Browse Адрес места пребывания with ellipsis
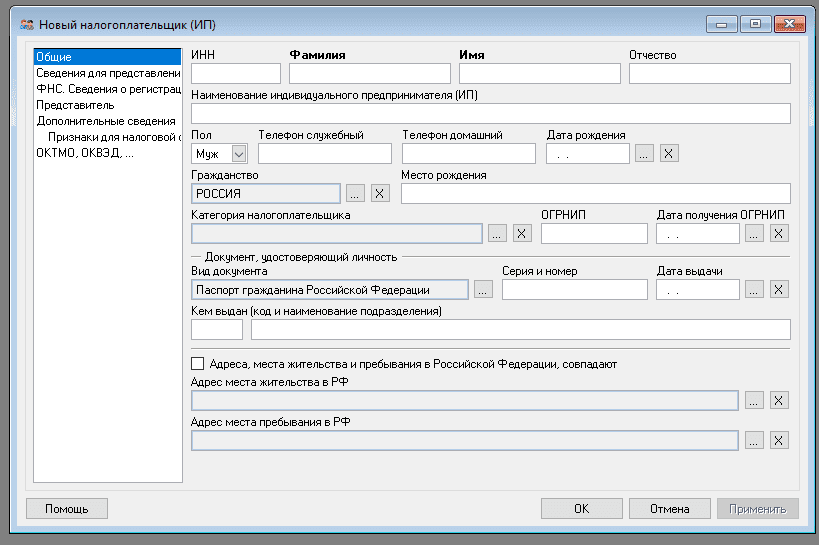The height and width of the screenshot is (545, 819). [x=755, y=440]
